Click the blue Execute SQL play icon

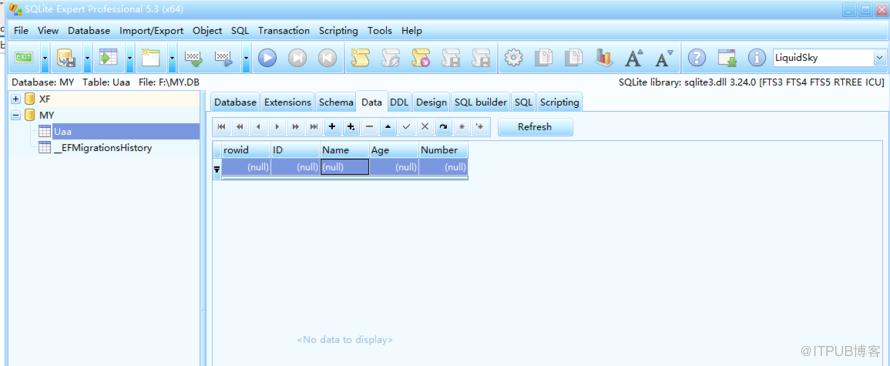[267, 58]
